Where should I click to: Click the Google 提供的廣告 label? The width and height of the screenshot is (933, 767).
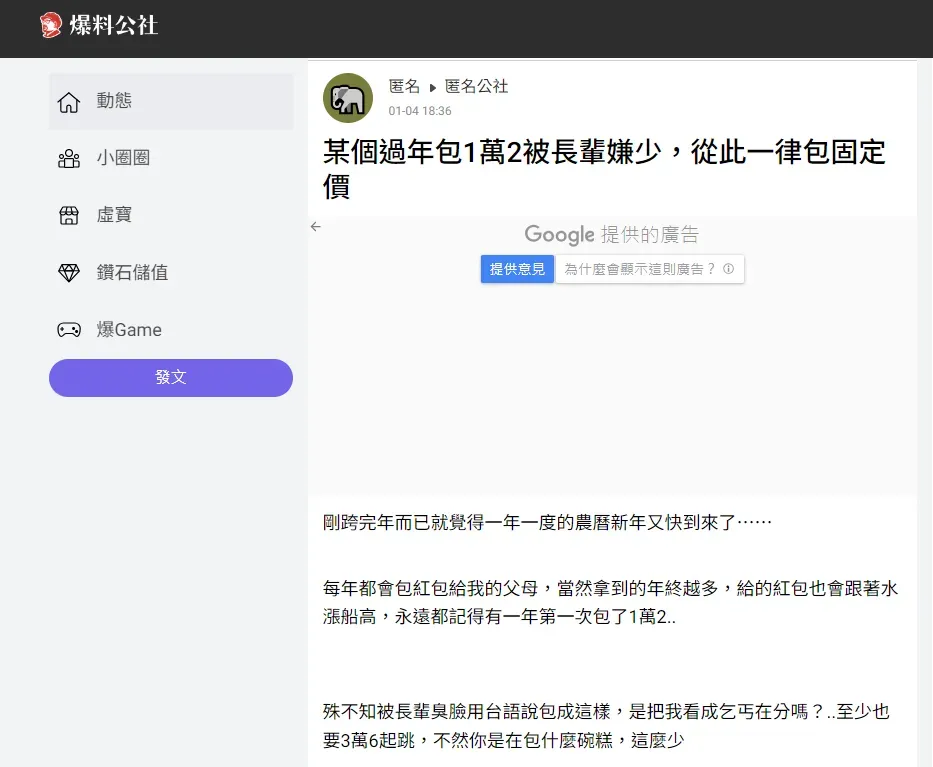coord(611,234)
